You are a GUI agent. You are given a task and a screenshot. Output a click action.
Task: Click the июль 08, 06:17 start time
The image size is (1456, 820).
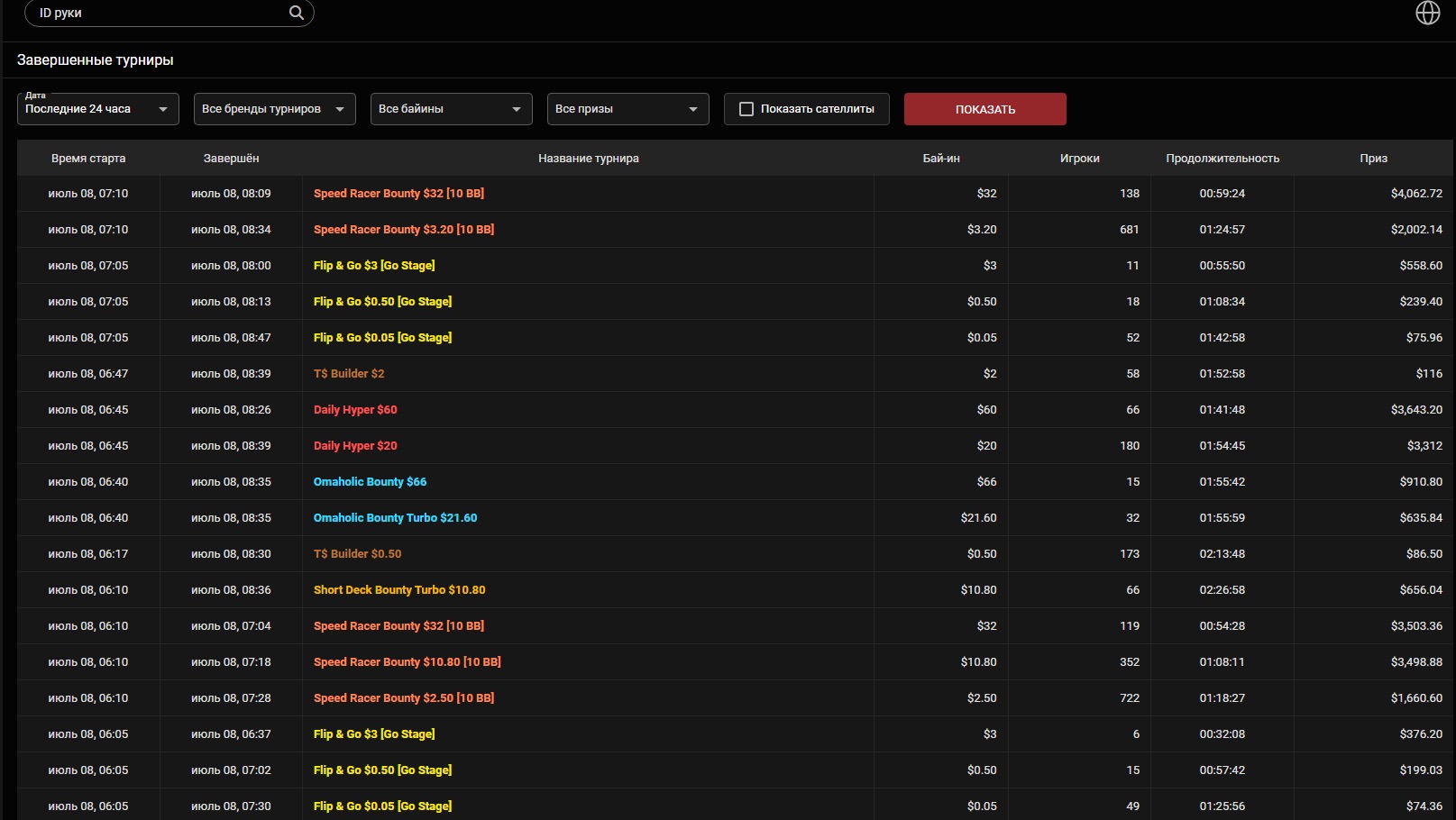88,554
